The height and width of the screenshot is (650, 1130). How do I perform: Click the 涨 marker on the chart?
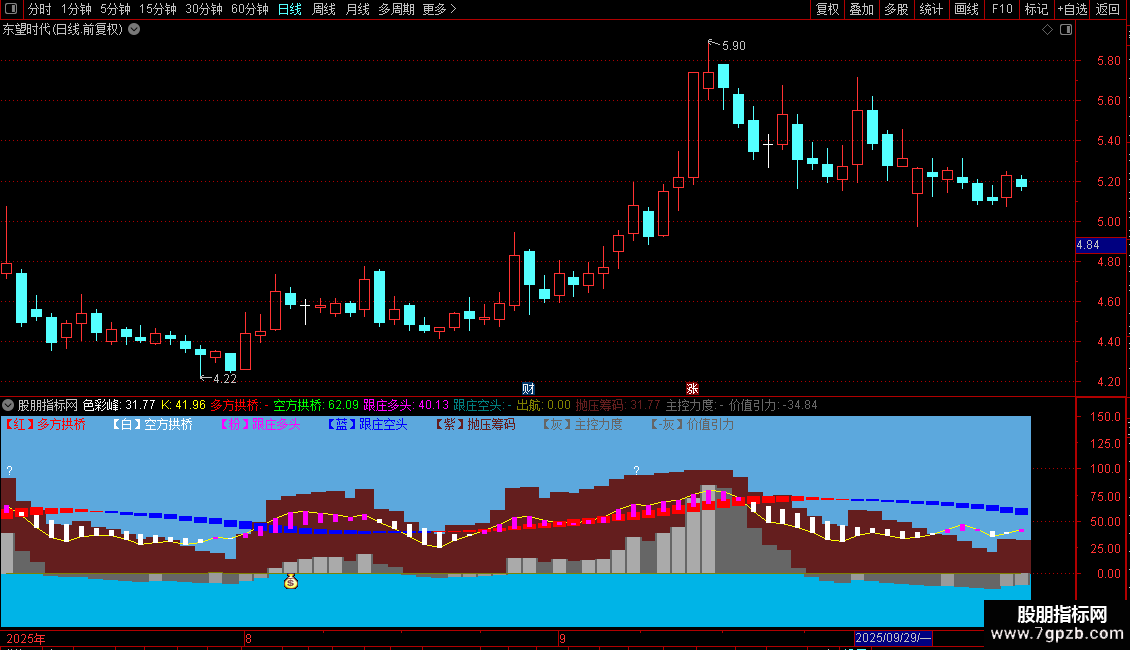[x=692, y=388]
